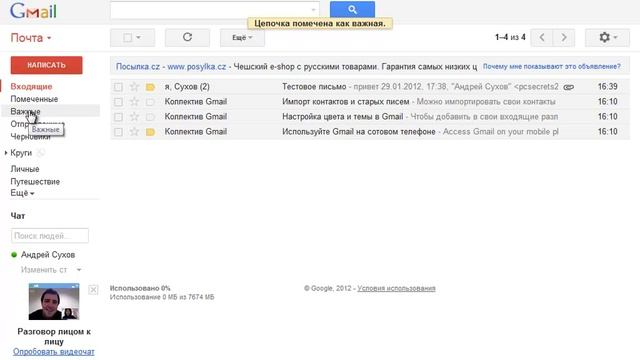Viewport: 640px width, 360px height.
Task: Open 'Используйте Gmail на сотовом телефоне' message subject
Action: pos(359,132)
